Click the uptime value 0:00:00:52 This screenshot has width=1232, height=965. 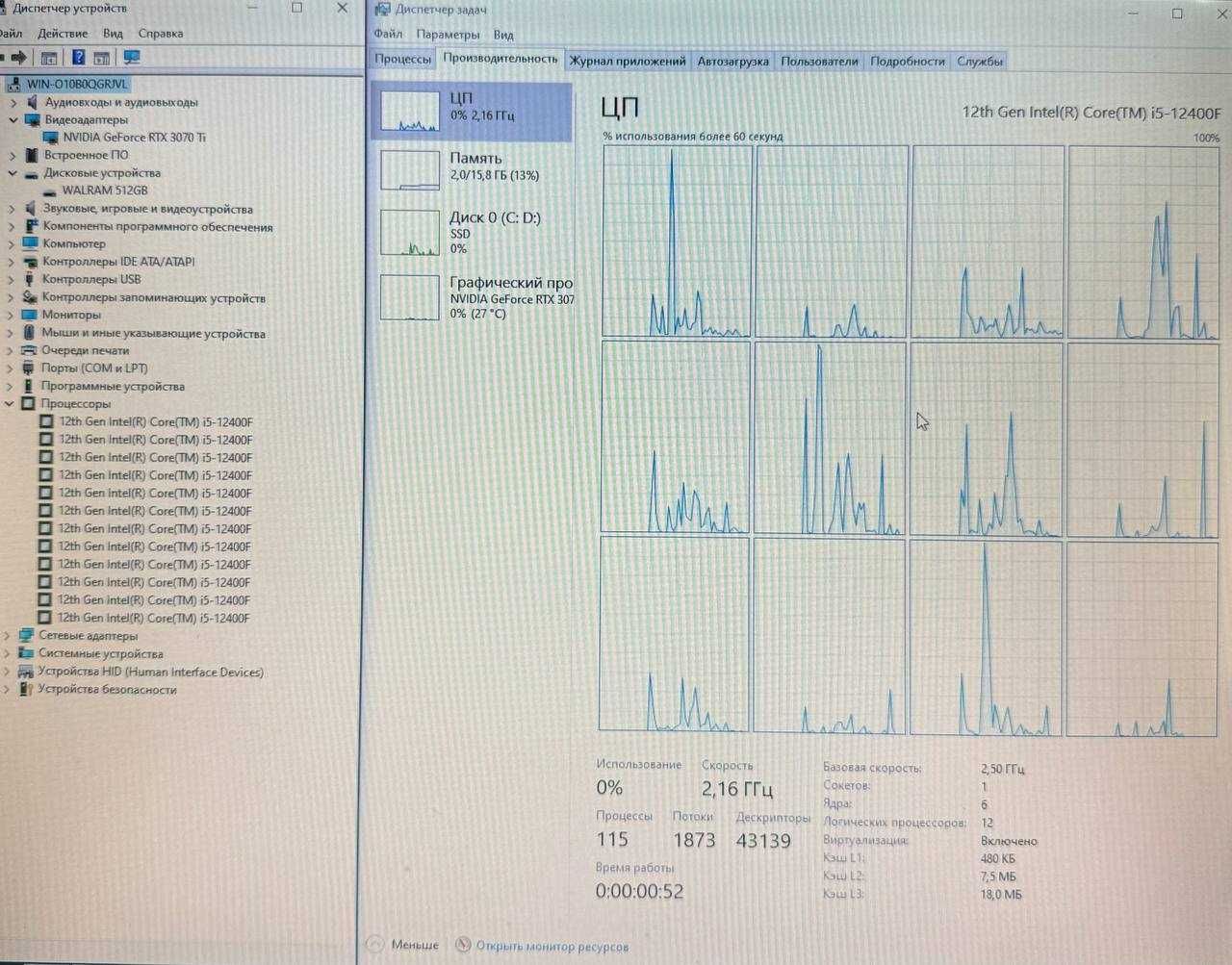tap(639, 891)
